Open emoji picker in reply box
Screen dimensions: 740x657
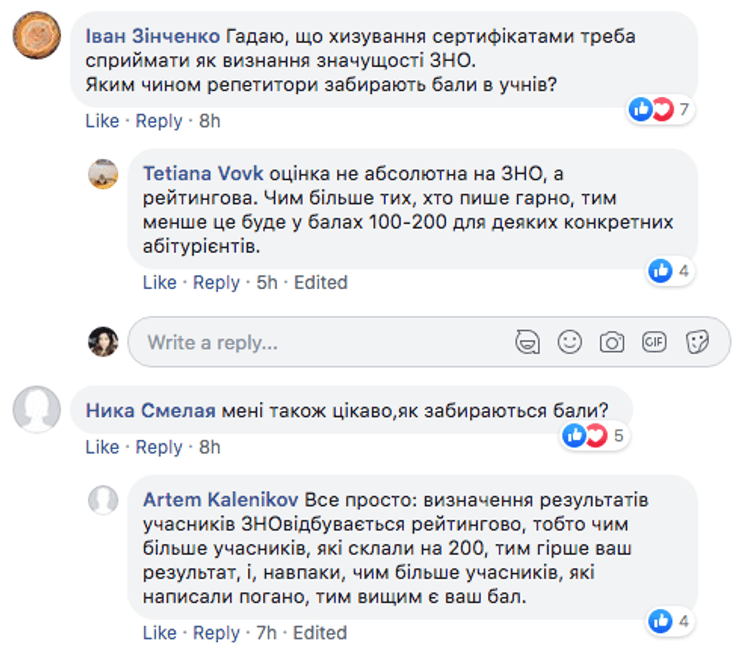[569, 342]
